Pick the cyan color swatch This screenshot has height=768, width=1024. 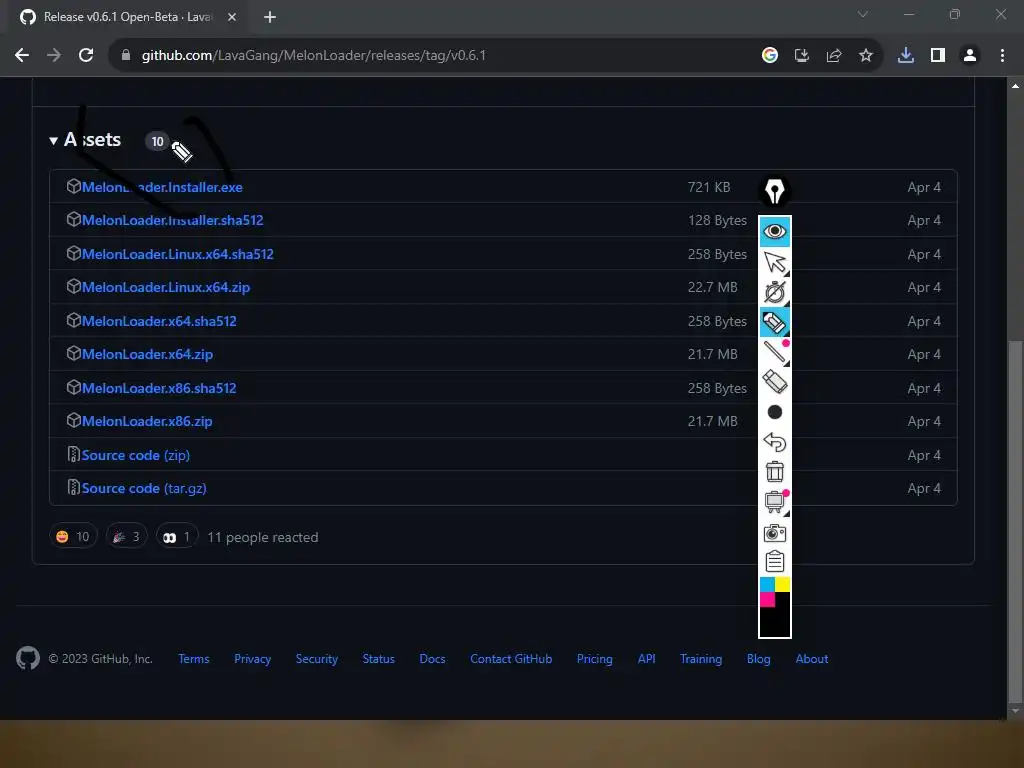(767, 584)
